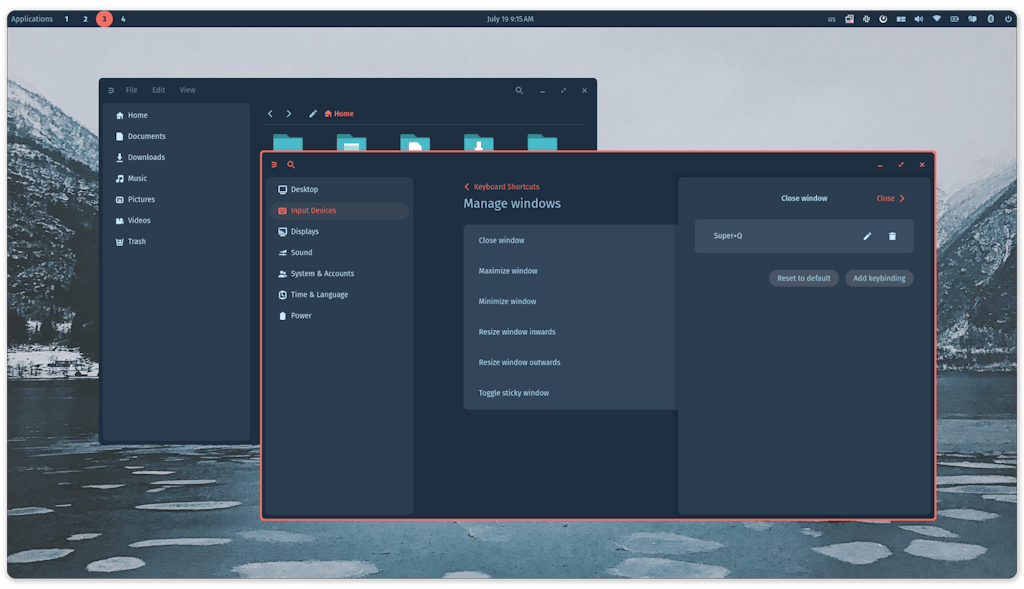The height and width of the screenshot is (589, 1024).
Task: Open volume indicator in the top panel
Action: (x=919, y=19)
